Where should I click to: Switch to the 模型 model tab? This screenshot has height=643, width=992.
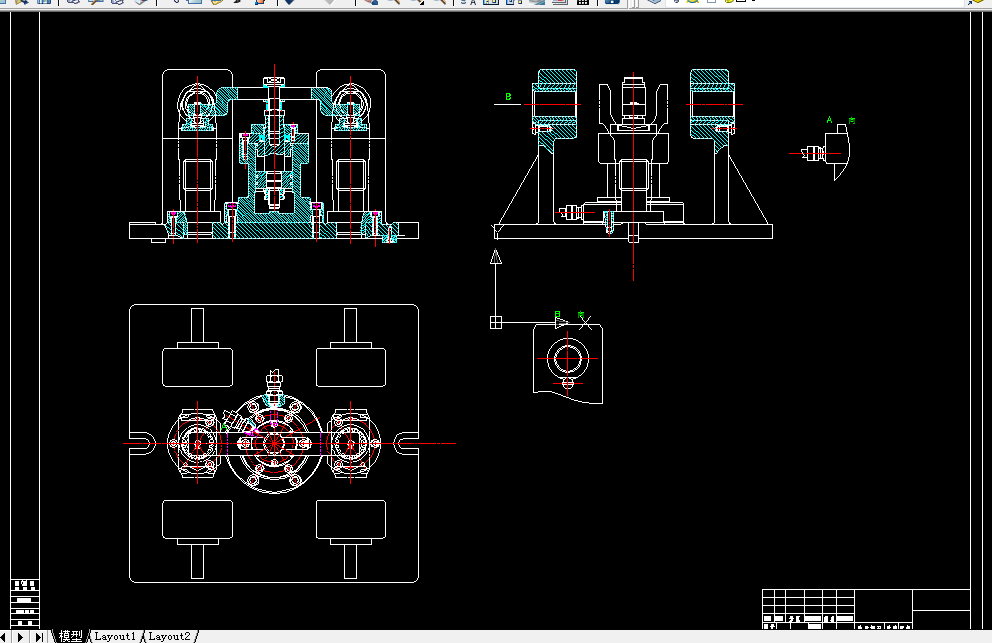pyautogui.click(x=70, y=636)
